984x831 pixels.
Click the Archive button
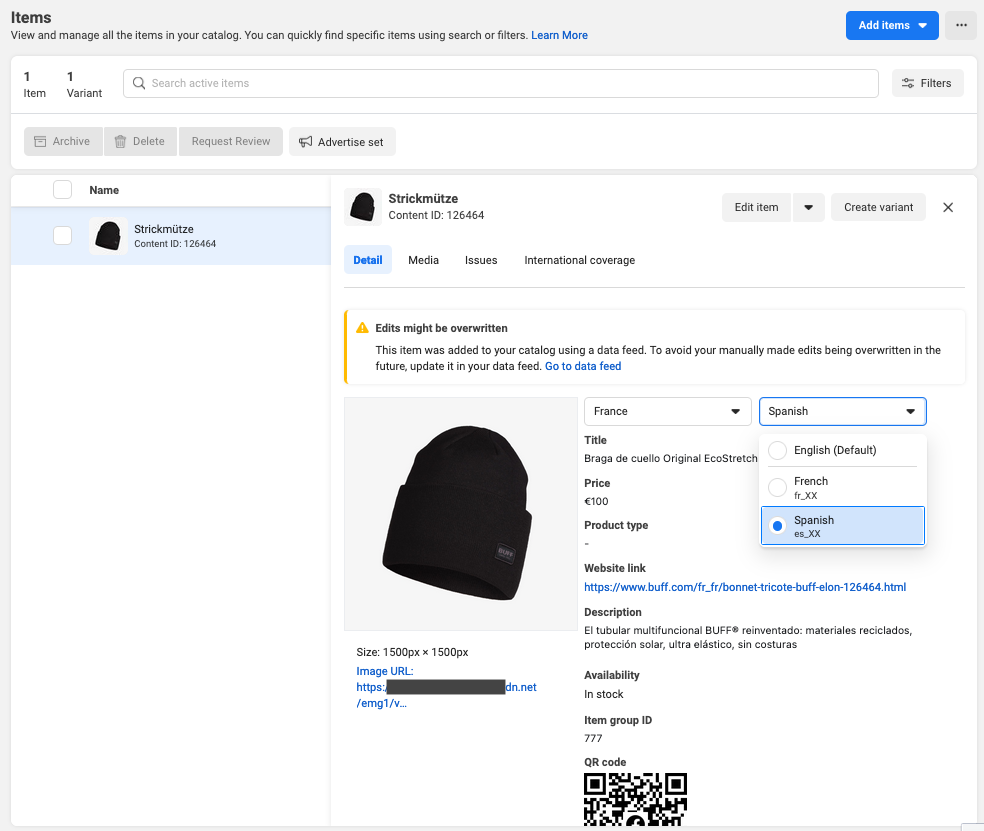[x=63, y=141]
